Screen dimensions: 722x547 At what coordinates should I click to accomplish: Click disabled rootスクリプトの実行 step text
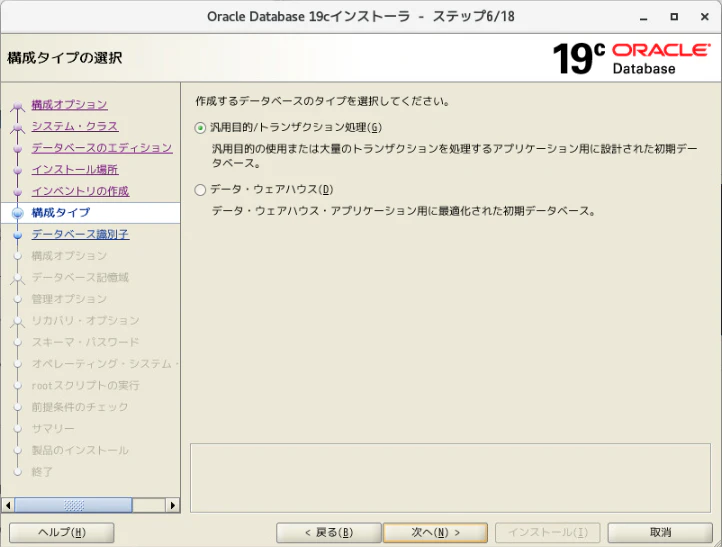85,386
